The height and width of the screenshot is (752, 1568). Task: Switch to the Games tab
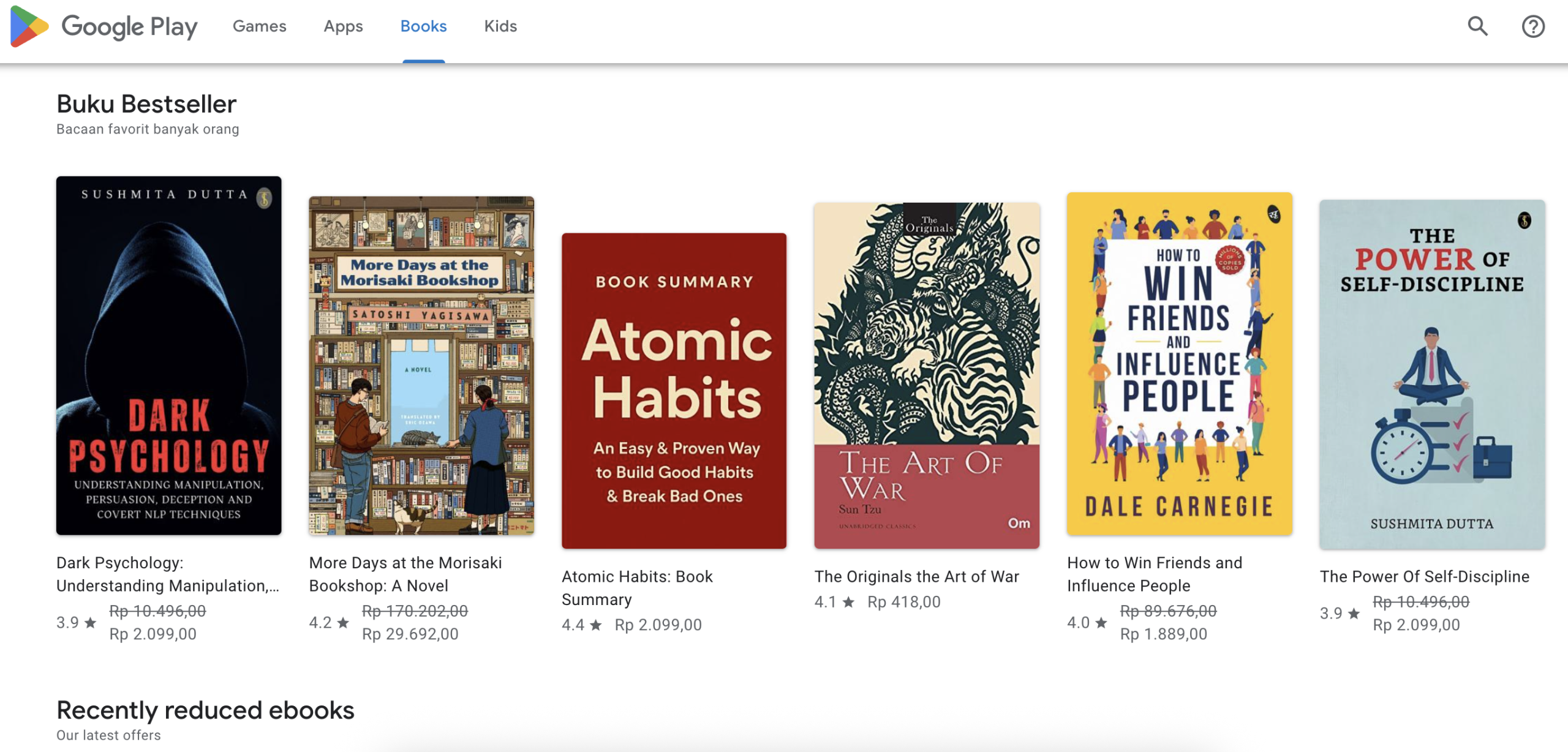coord(259,26)
